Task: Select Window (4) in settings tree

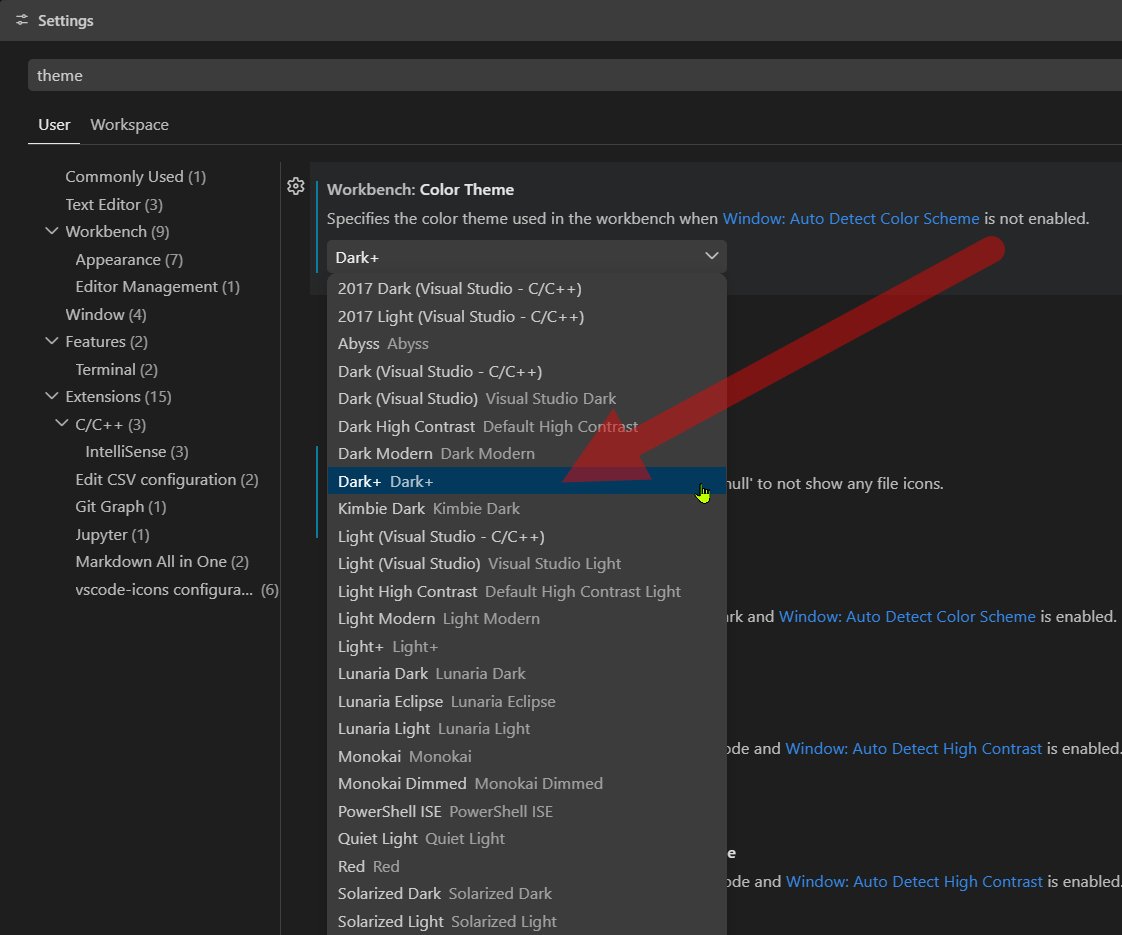Action: [x=106, y=315]
